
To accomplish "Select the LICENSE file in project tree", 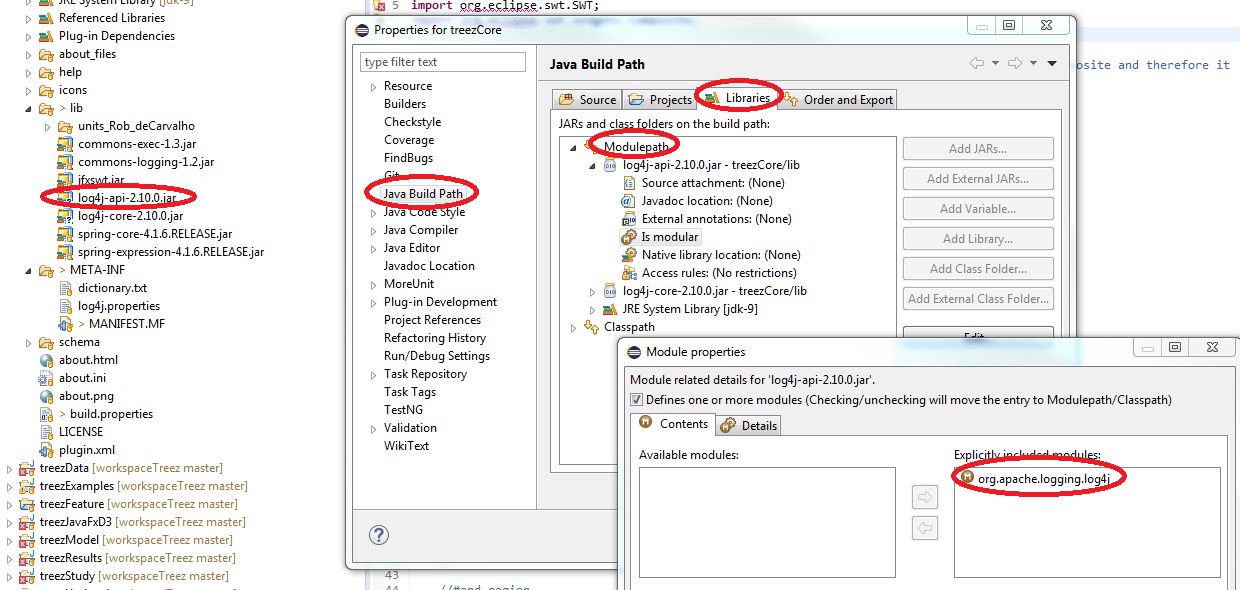I will (81, 432).
